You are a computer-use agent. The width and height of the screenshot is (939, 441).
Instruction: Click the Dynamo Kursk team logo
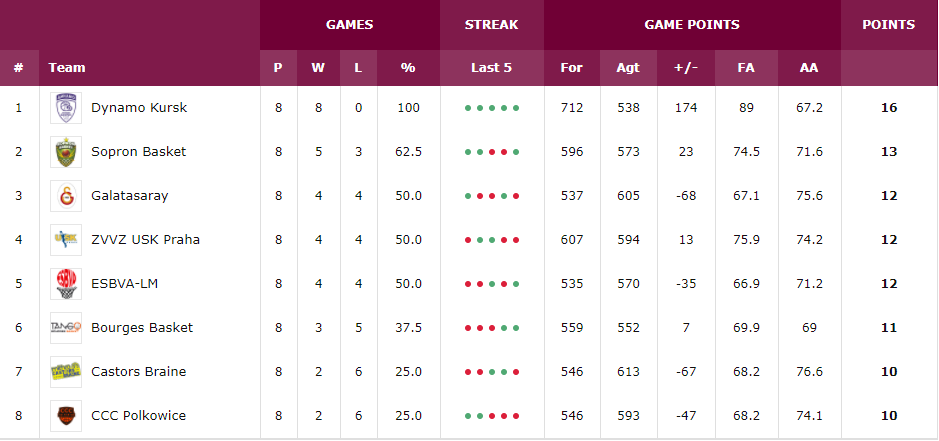pyautogui.click(x=66, y=108)
